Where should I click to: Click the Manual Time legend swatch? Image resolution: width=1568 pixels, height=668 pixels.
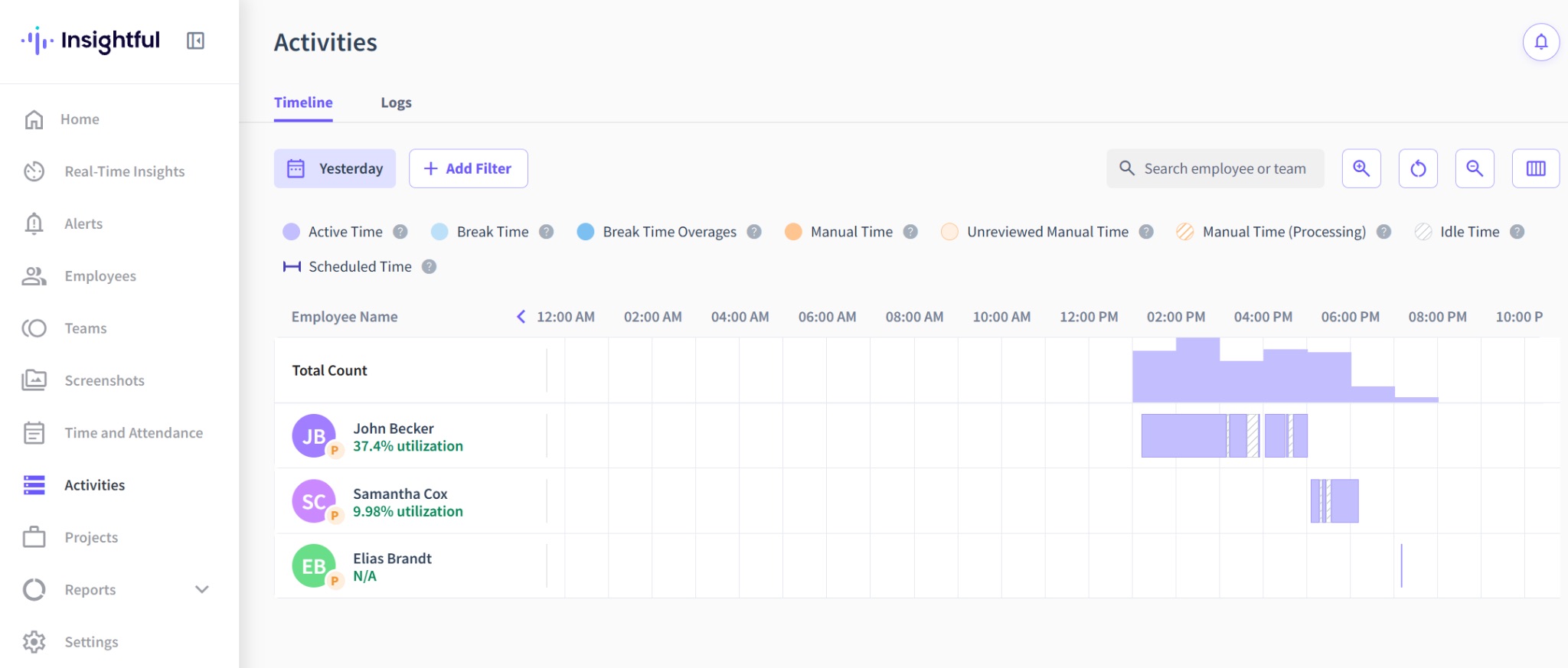793,232
